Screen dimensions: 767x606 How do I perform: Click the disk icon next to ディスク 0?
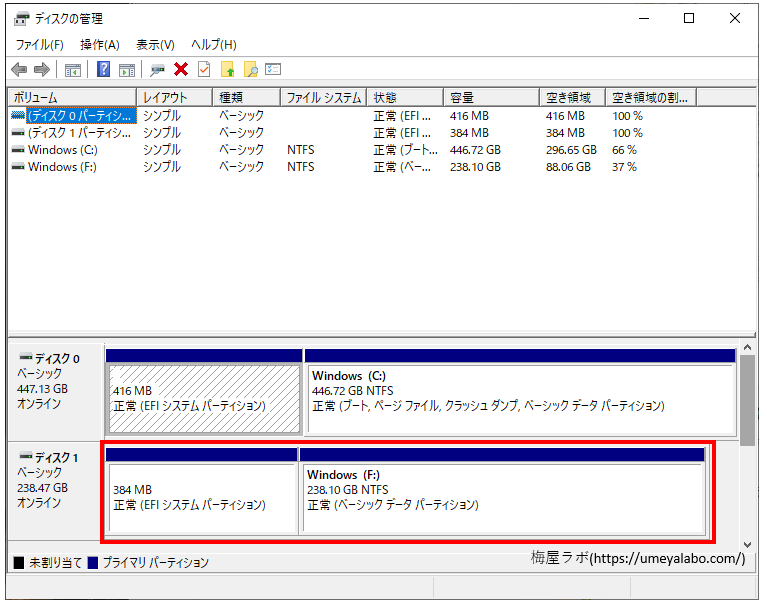25,358
